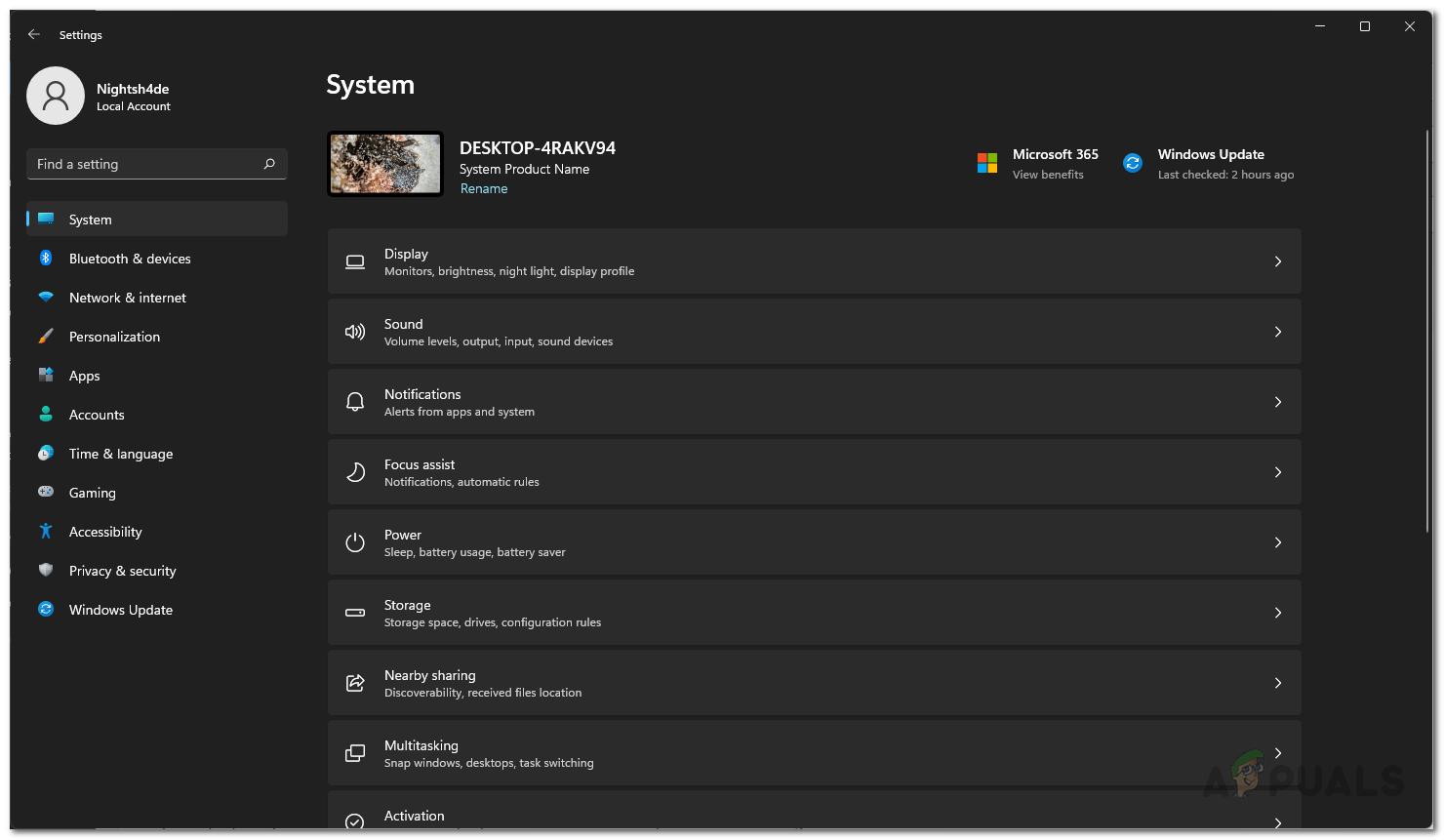Open Privacy & security via its shield icon
The image size is (1444, 840).
point(46,570)
